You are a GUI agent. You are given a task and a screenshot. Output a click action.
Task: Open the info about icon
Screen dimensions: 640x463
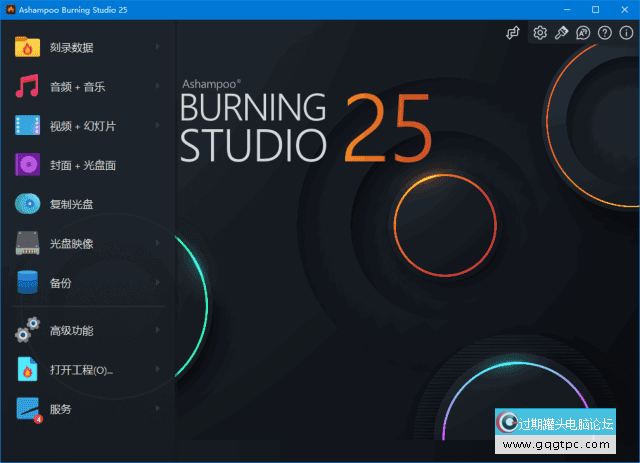[626, 33]
